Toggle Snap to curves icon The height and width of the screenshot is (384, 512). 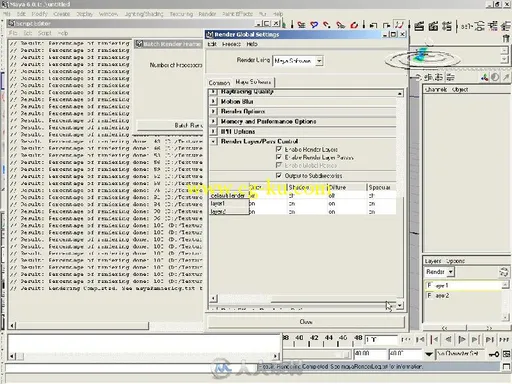click(314, 25)
